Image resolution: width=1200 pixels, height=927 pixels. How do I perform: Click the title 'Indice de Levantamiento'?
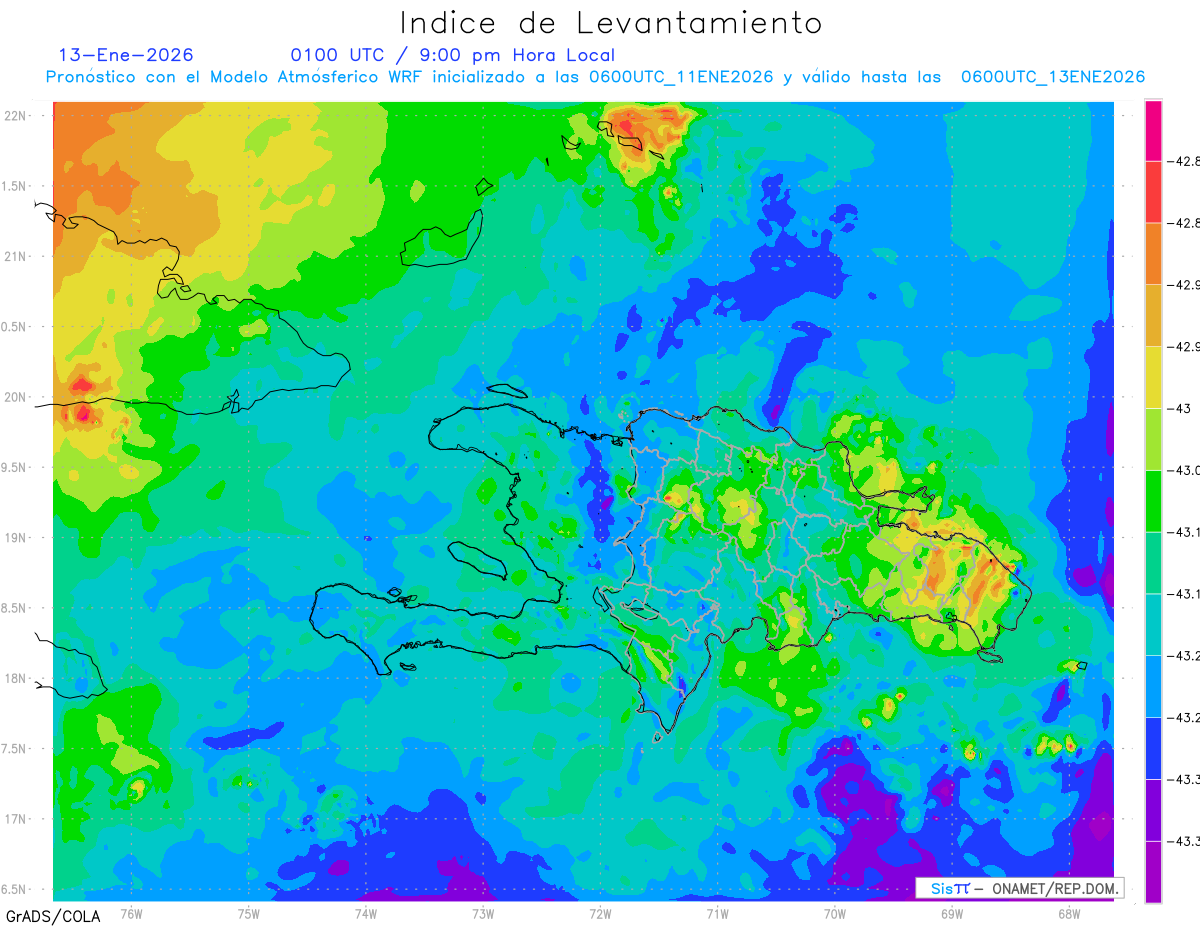click(x=611, y=23)
